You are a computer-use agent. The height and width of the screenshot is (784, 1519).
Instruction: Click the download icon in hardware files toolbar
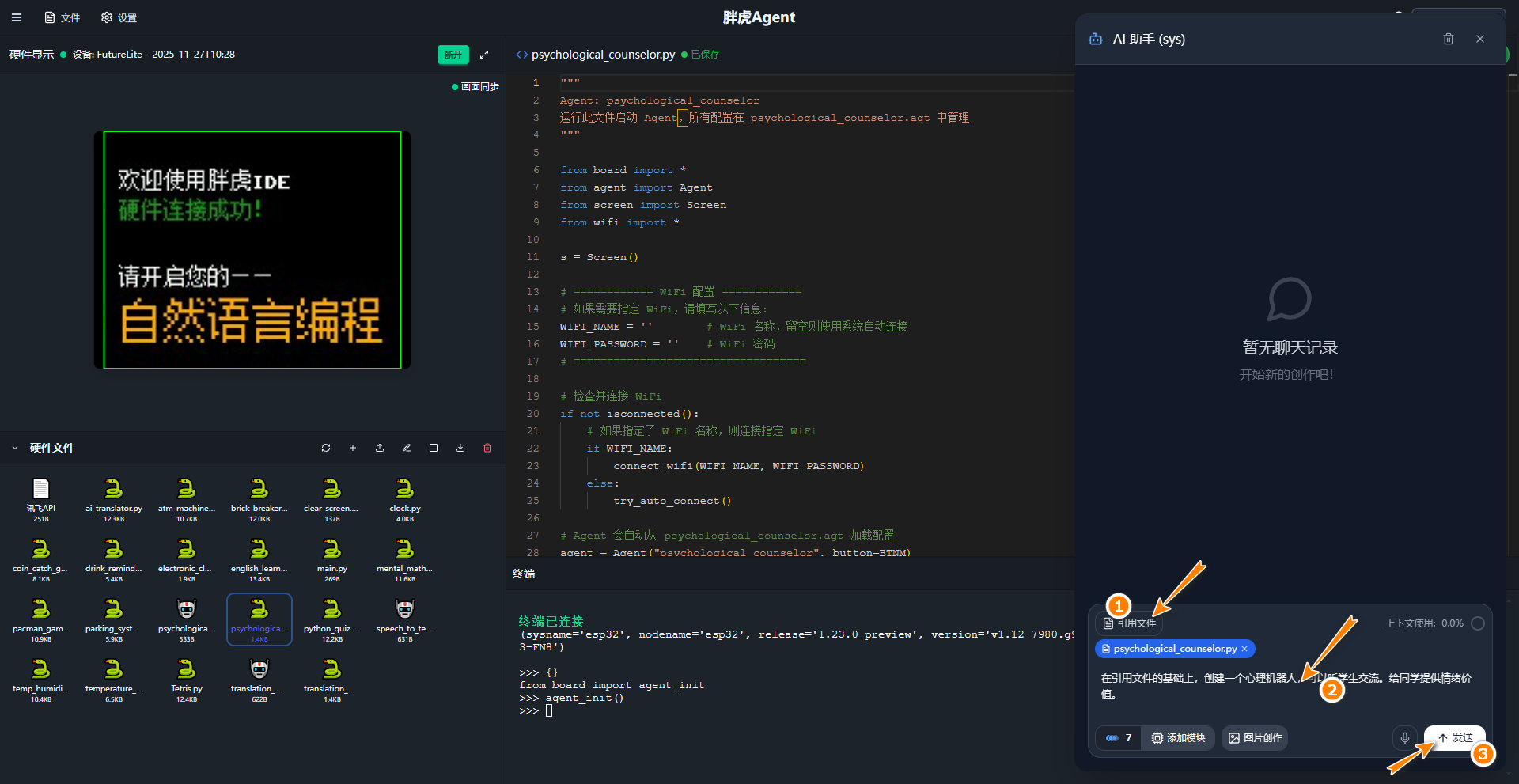click(x=460, y=448)
